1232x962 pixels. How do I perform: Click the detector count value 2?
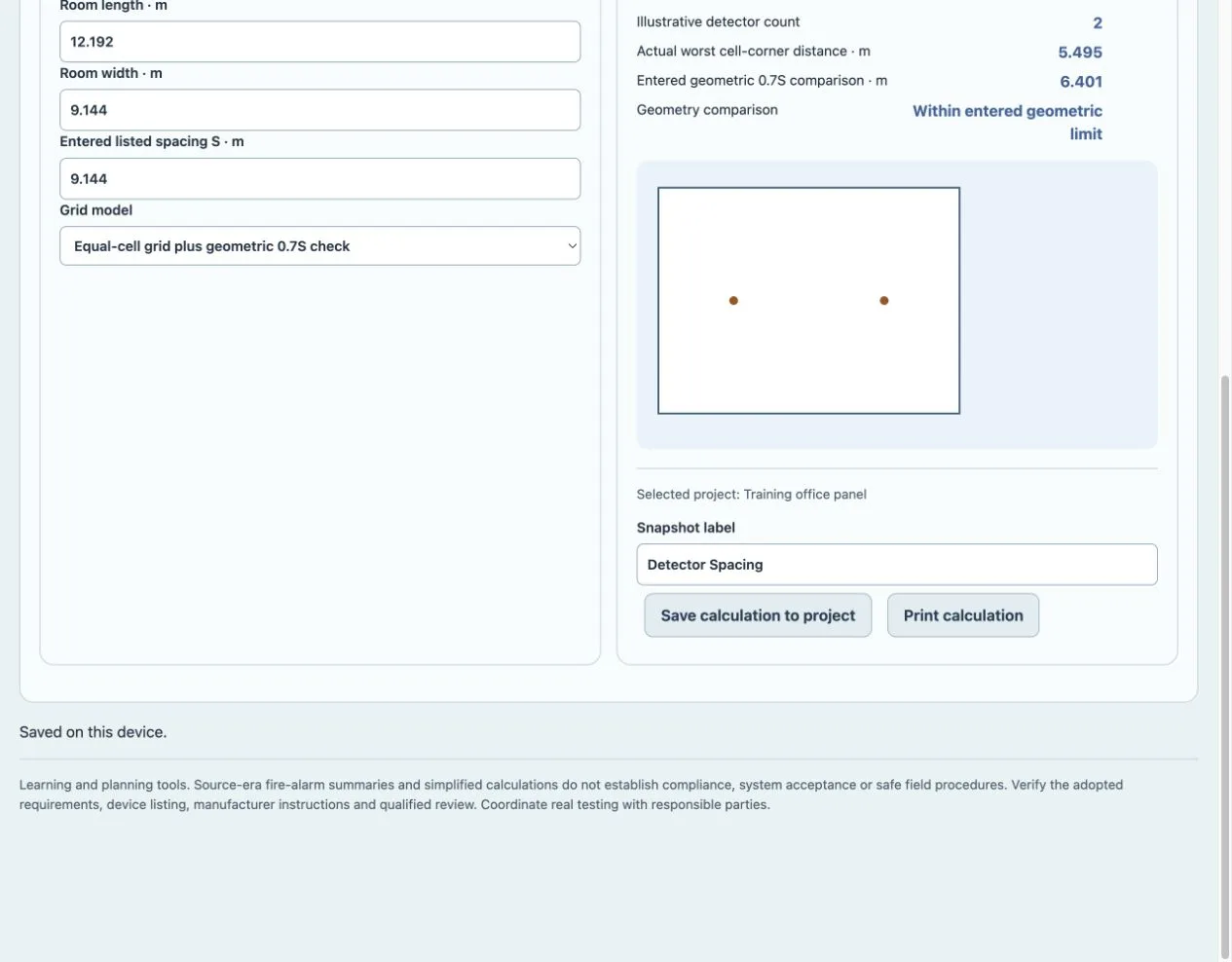[1098, 22]
